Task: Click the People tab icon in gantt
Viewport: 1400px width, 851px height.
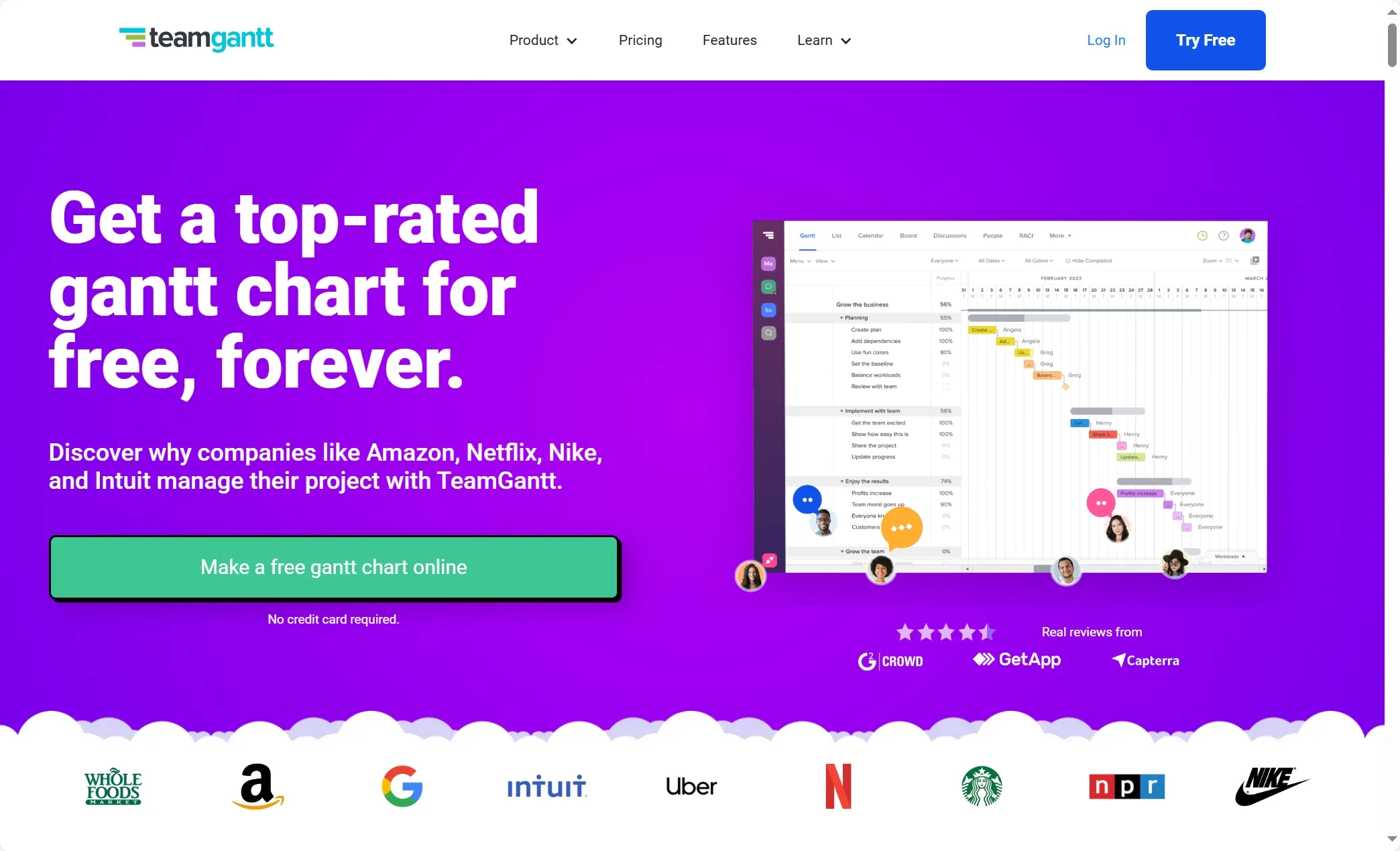Action: pos(992,236)
